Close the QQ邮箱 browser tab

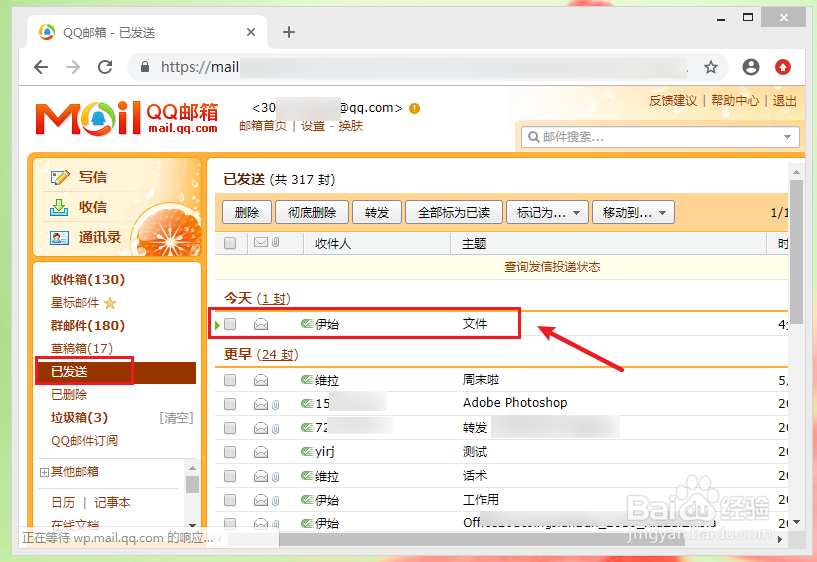(x=251, y=32)
